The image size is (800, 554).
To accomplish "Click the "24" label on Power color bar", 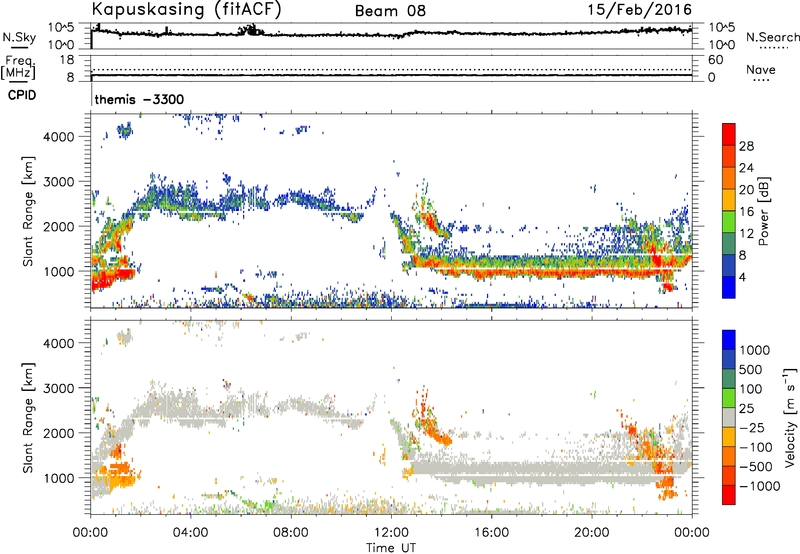I will pyautogui.click(x=746, y=168).
